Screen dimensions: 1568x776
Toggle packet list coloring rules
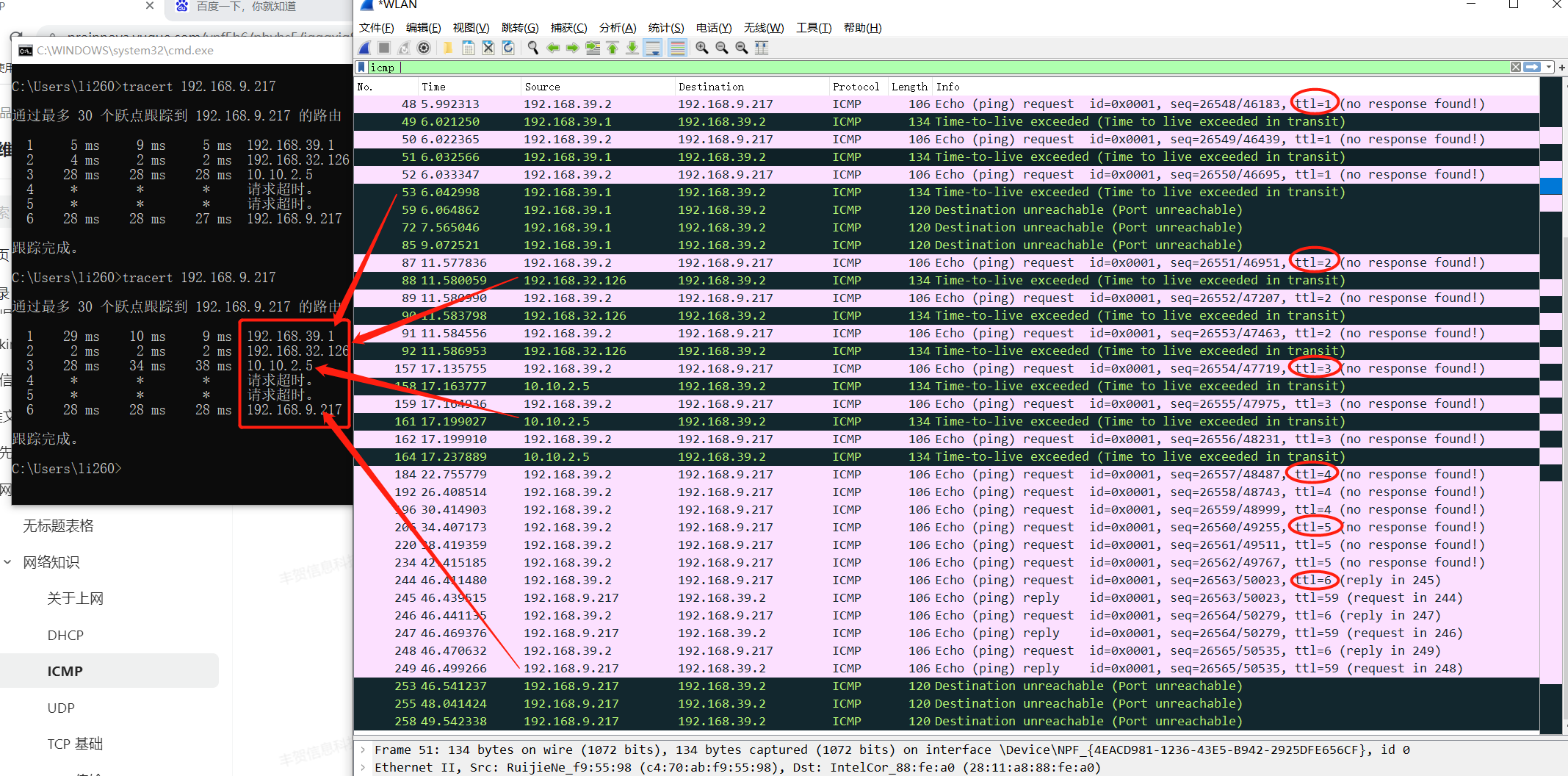(677, 48)
